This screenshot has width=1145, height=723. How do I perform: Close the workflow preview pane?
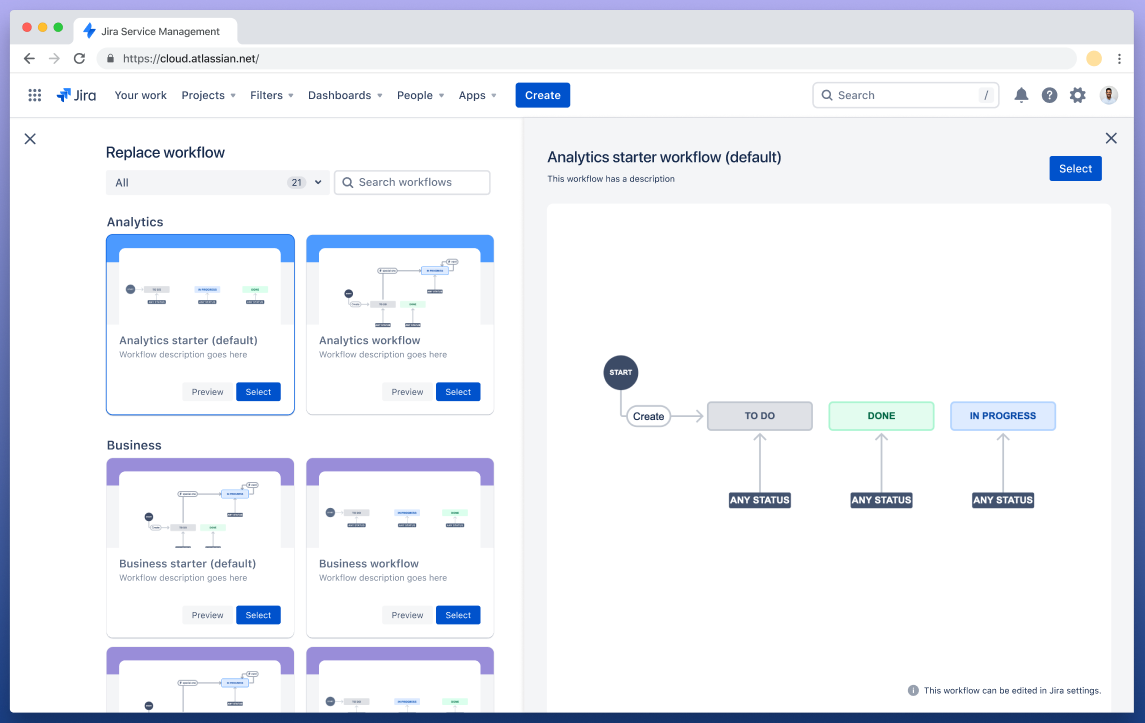point(1111,138)
